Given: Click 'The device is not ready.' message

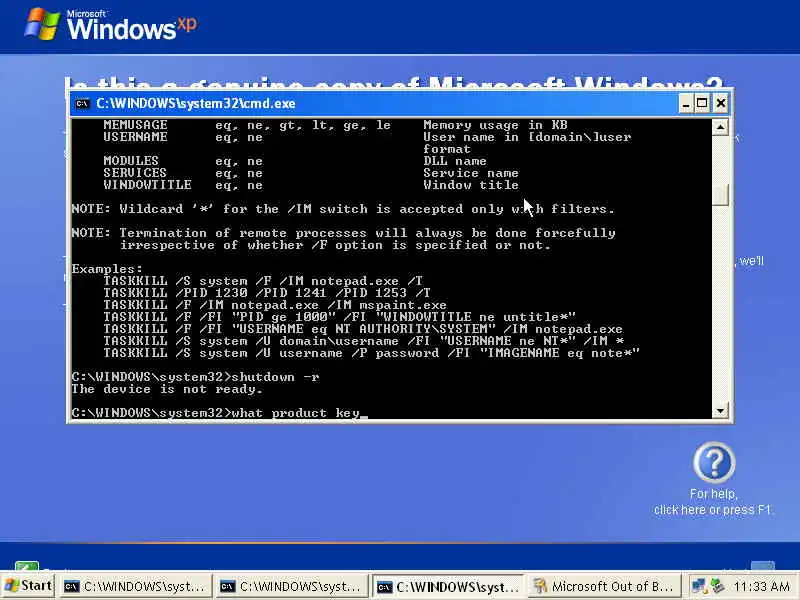Looking at the screenshot, I should [167, 389].
